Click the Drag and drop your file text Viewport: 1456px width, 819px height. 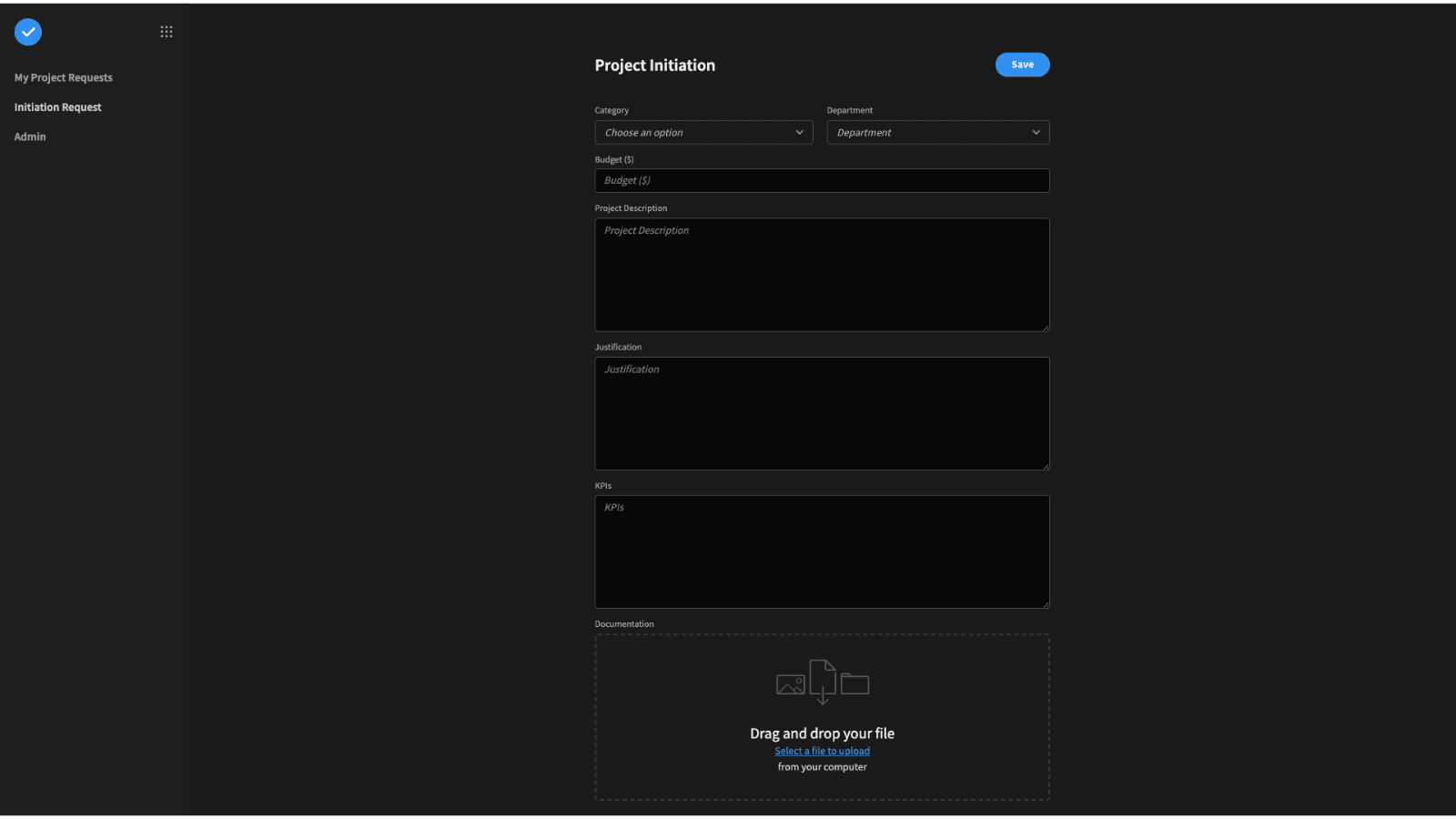click(823, 733)
